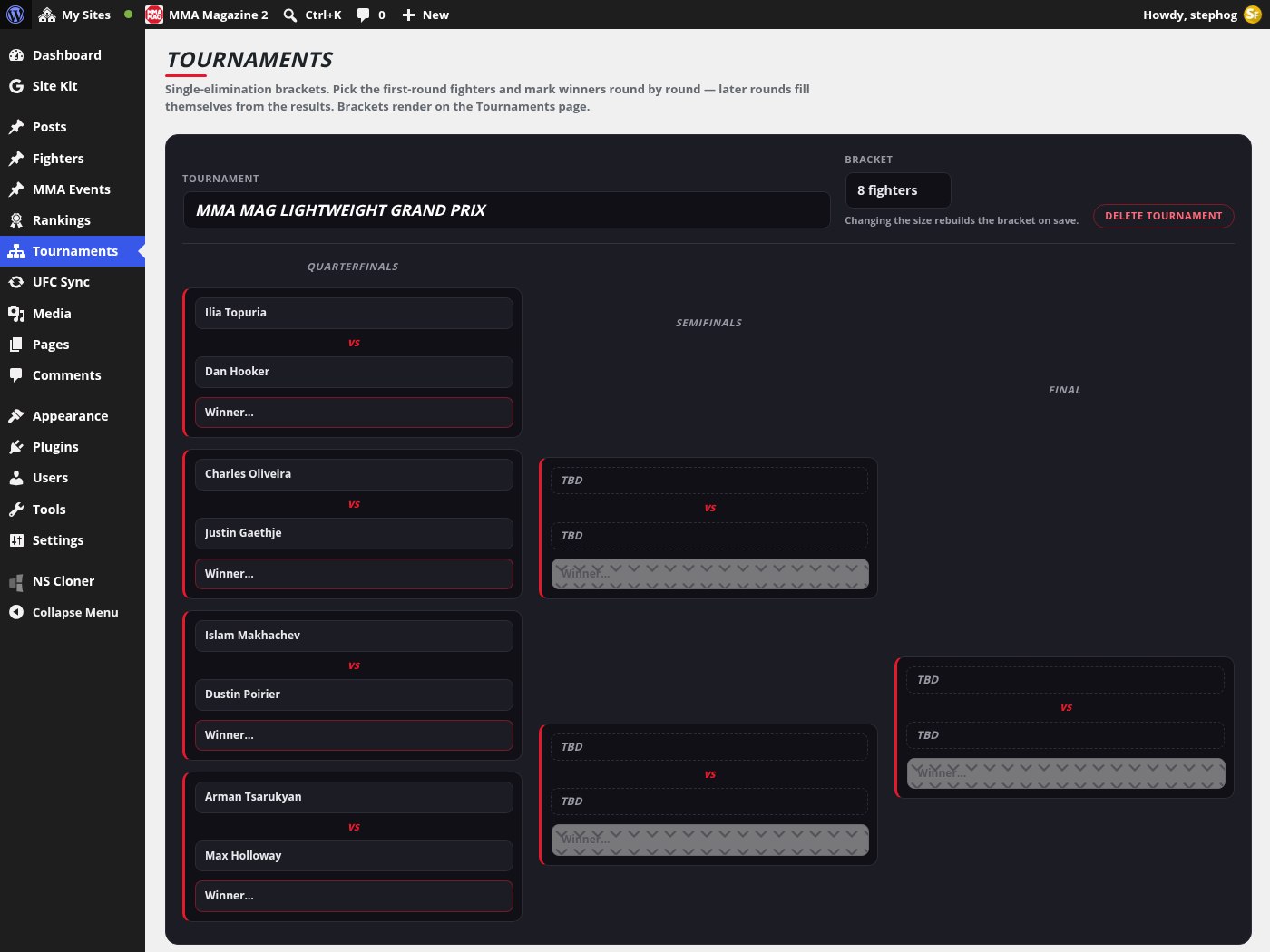Click the comments bubble in admin bar
This screenshot has width=1270, height=952.
pos(364,15)
